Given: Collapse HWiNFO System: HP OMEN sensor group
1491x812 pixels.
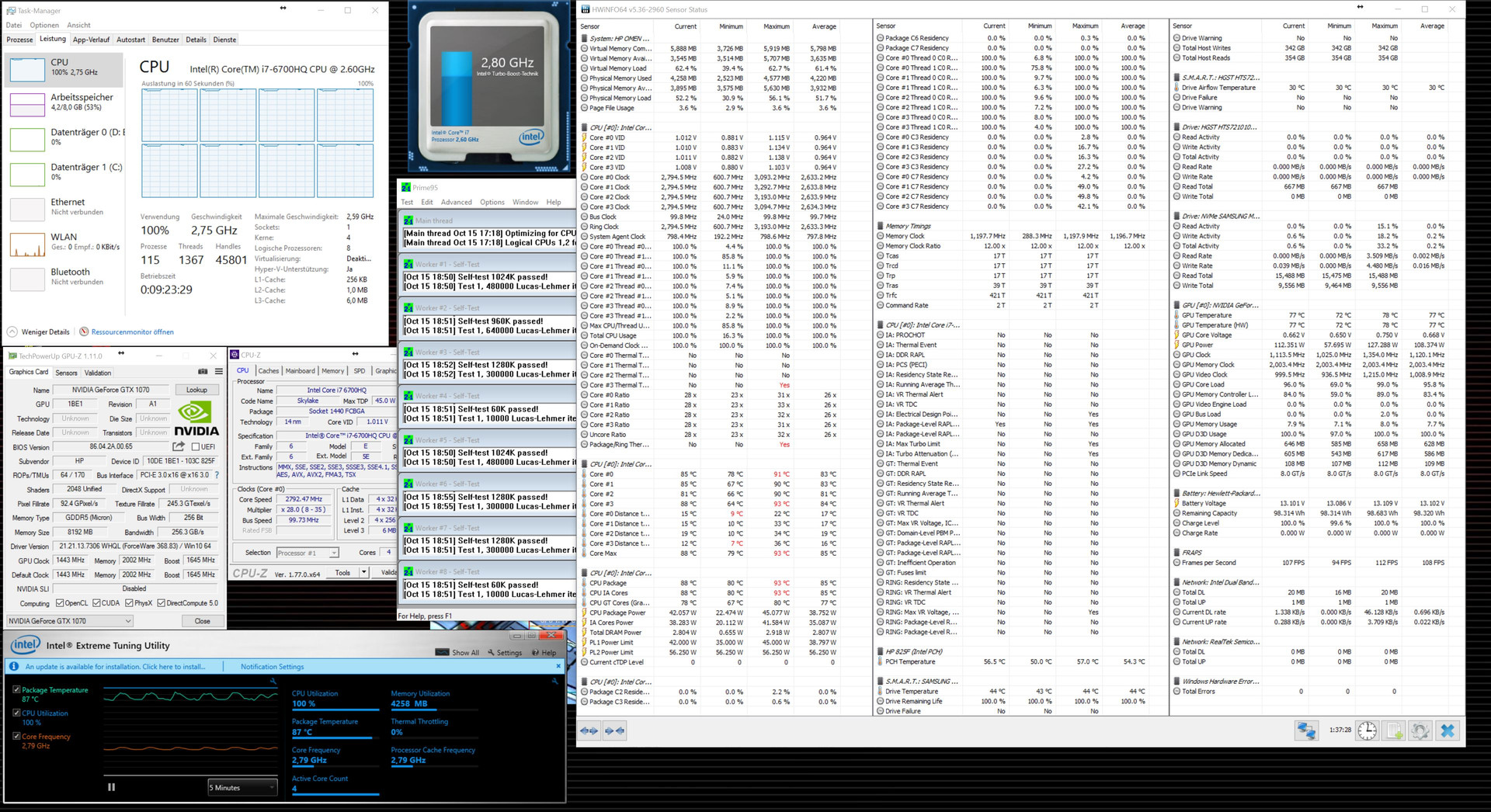Looking at the screenshot, I should 585,38.
